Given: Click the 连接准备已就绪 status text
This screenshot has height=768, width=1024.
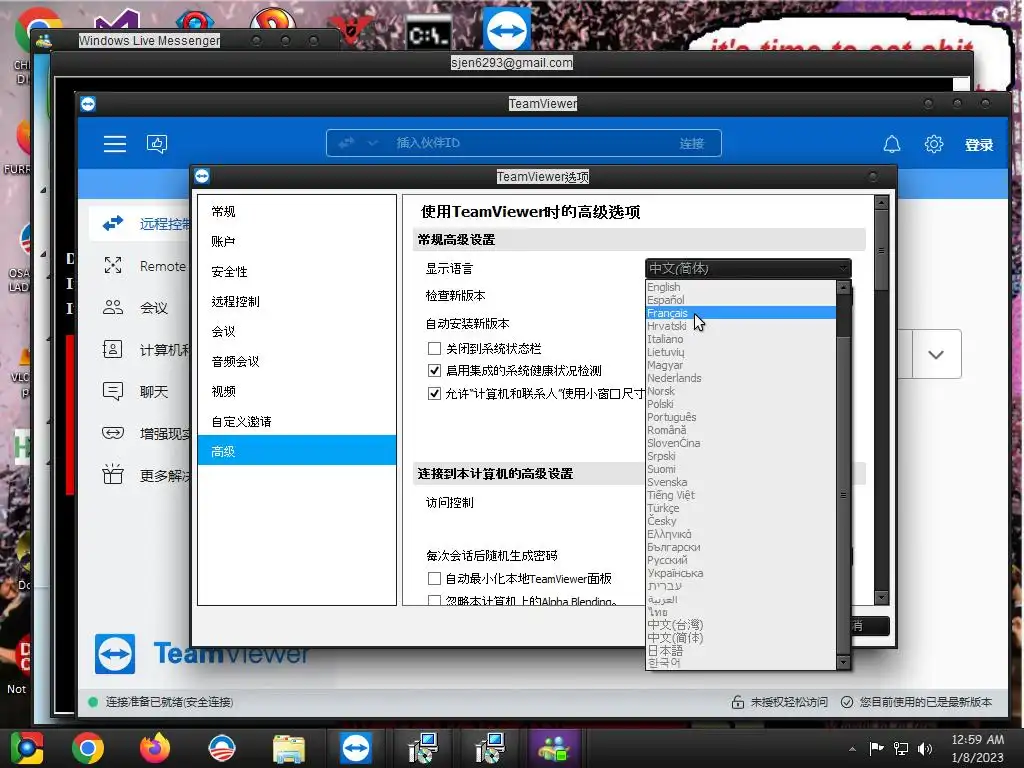Looking at the screenshot, I should pyautogui.click(x=169, y=702).
